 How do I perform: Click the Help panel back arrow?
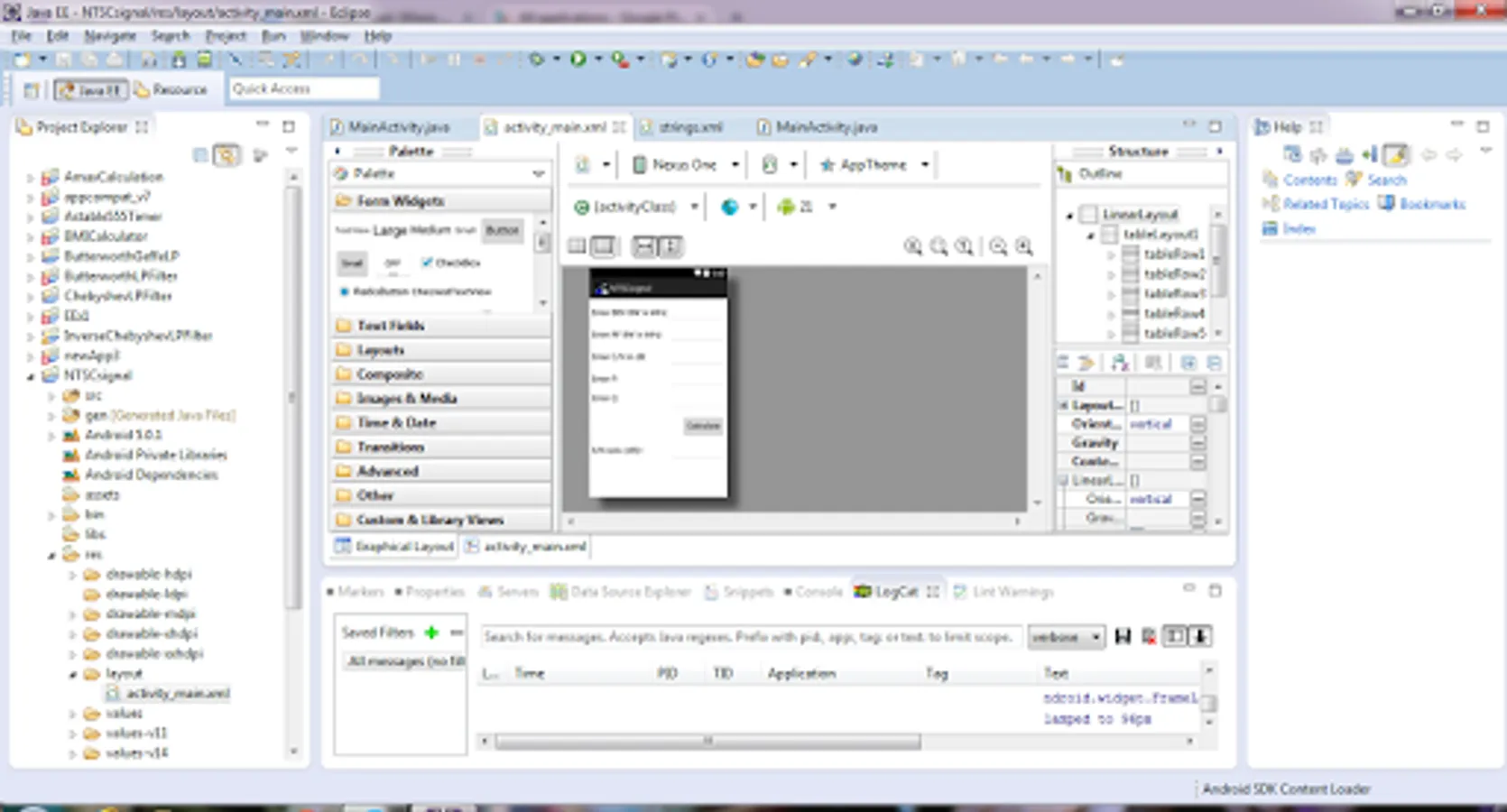point(1428,155)
